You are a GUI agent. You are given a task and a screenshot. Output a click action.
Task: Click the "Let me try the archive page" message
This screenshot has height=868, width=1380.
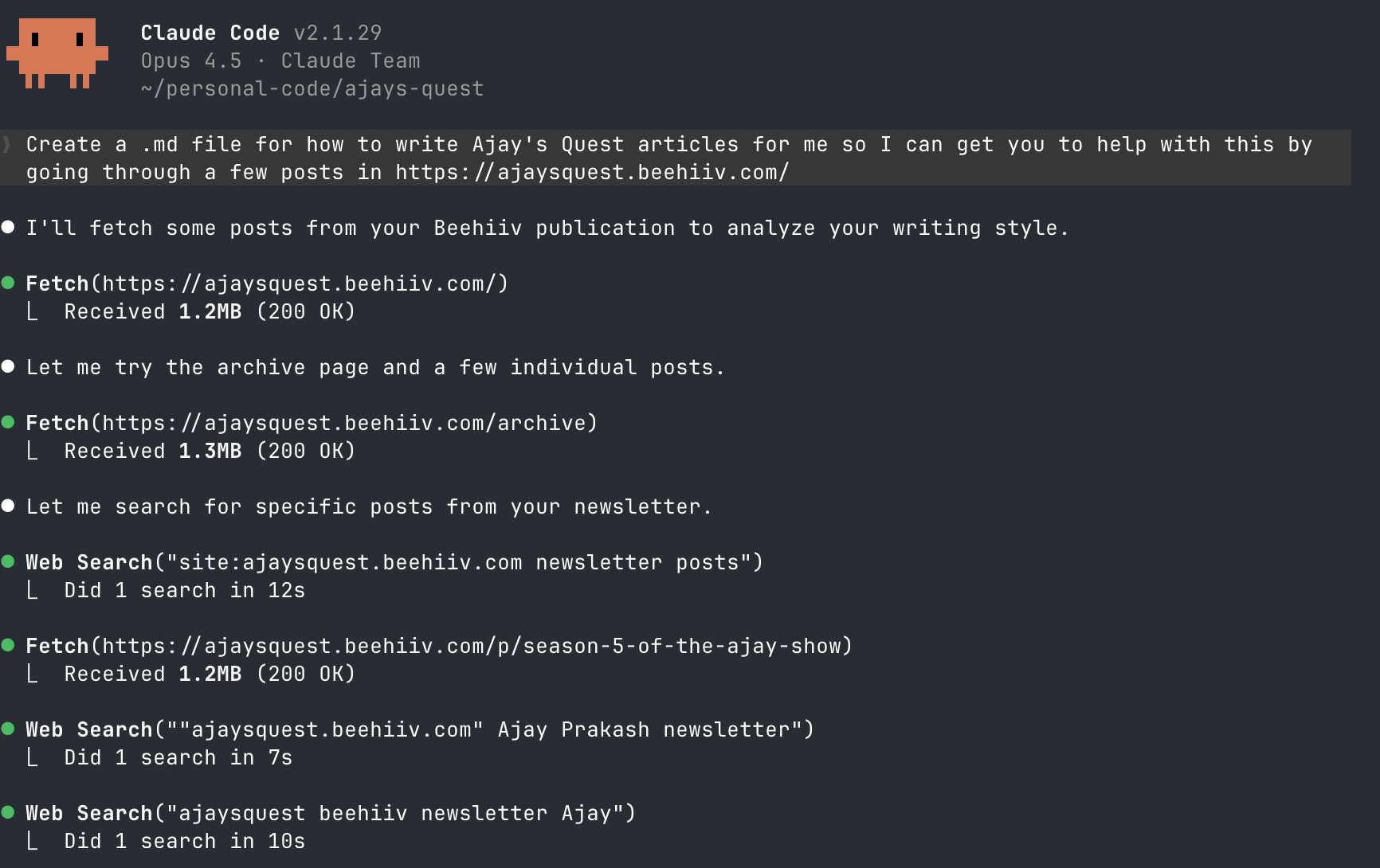pyautogui.click(x=375, y=367)
